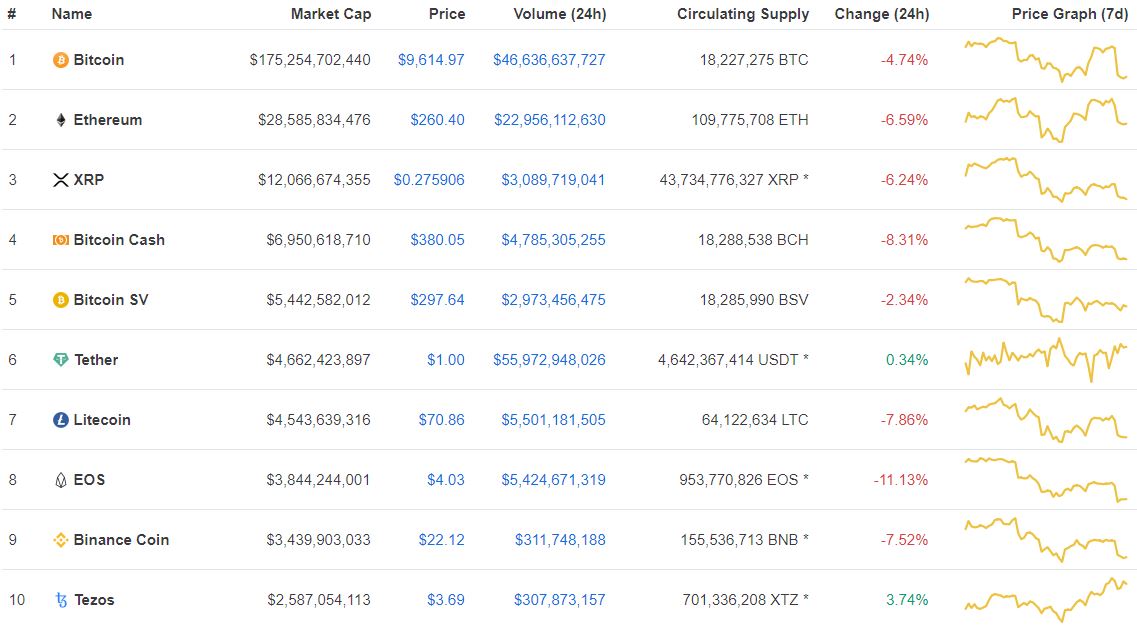Sort by Volume (24h) column header
The width and height of the screenshot is (1137, 629).
click(x=560, y=14)
